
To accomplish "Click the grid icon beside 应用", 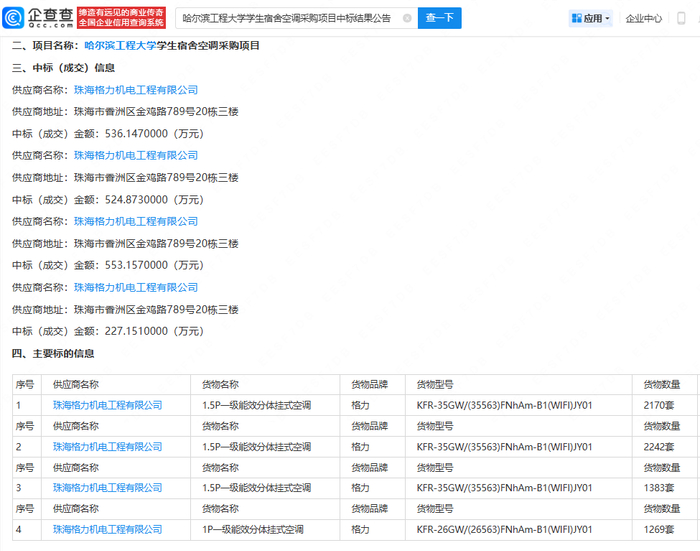I will click(x=576, y=18).
